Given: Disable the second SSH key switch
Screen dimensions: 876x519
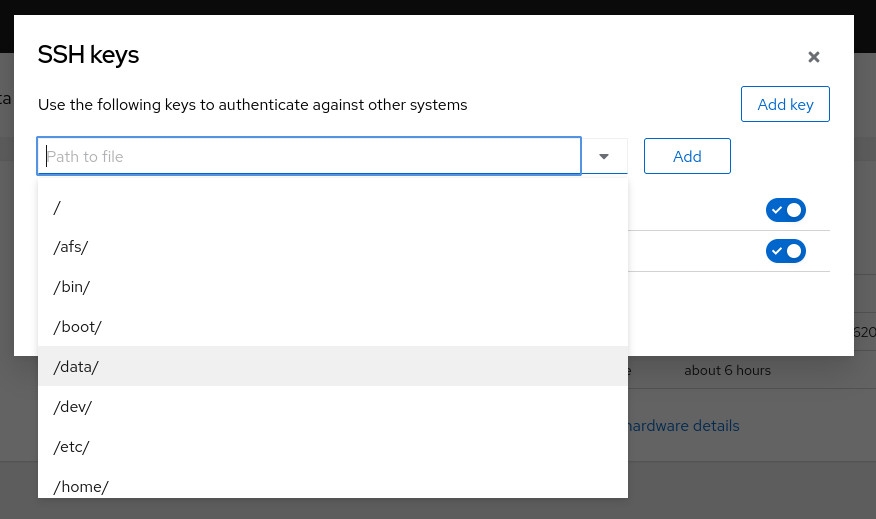Looking at the screenshot, I should click(x=785, y=251).
